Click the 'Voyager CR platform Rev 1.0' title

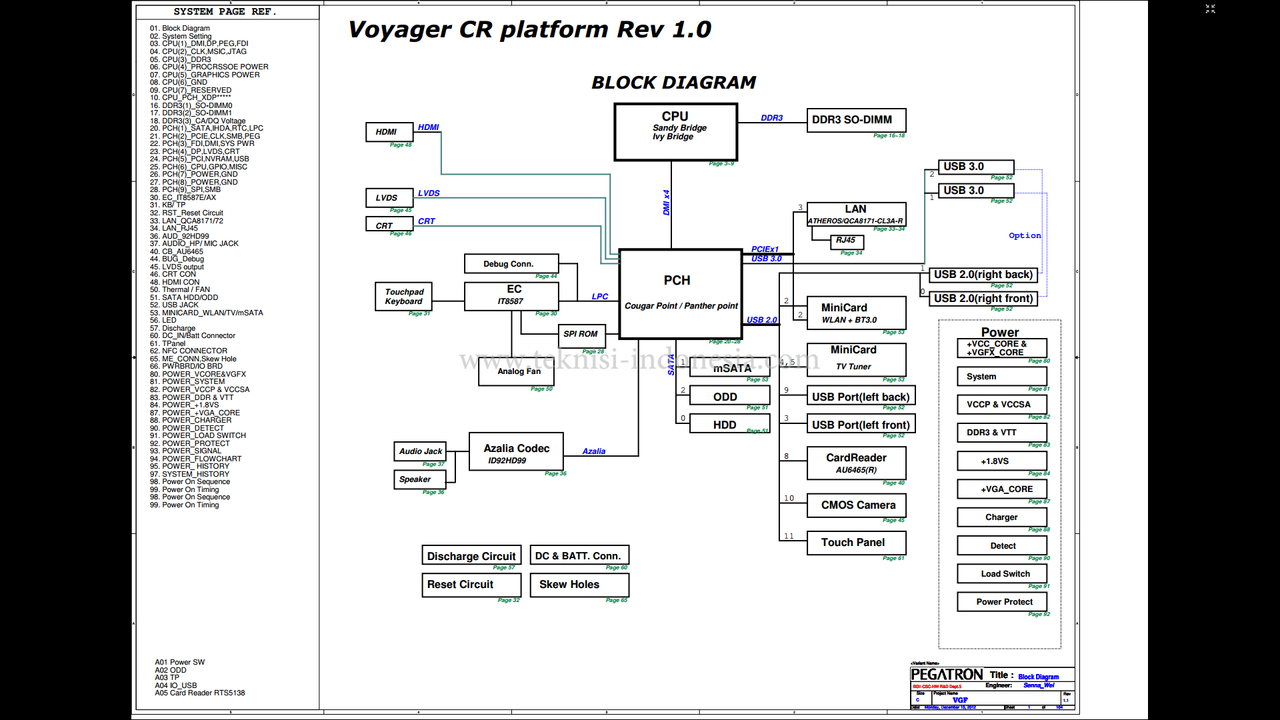(x=530, y=30)
